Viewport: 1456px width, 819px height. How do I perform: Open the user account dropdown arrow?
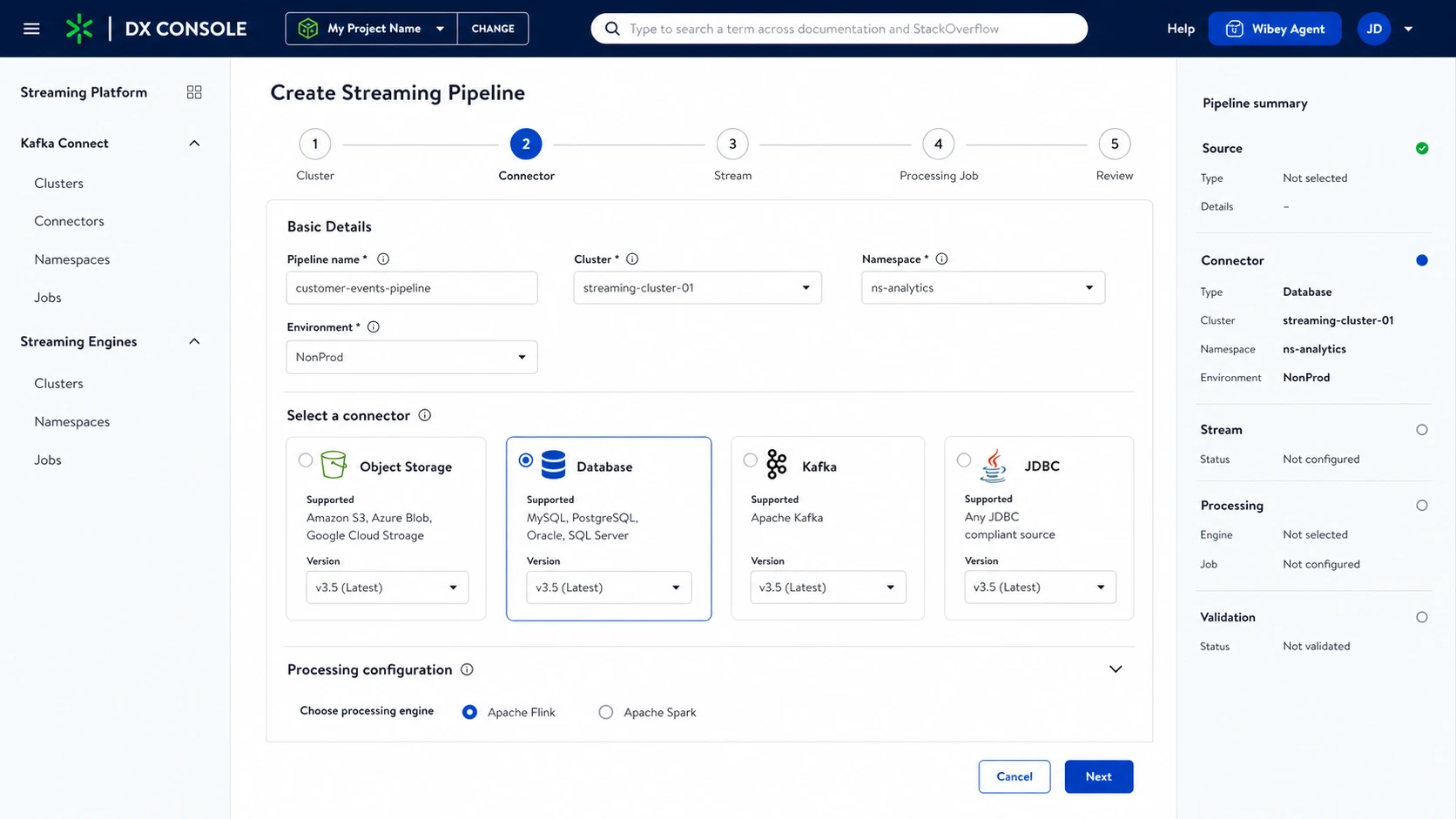tap(1408, 29)
